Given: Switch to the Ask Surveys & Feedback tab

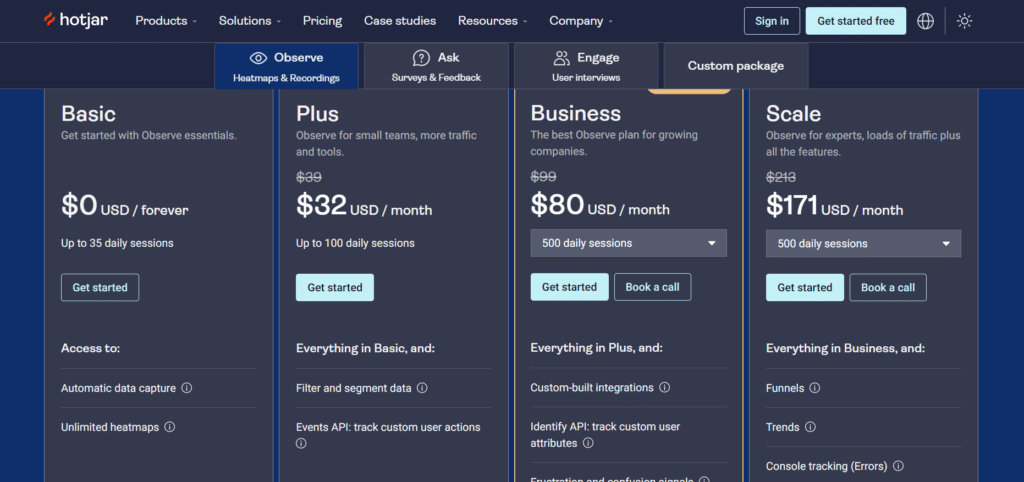Looking at the screenshot, I should [435, 66].
